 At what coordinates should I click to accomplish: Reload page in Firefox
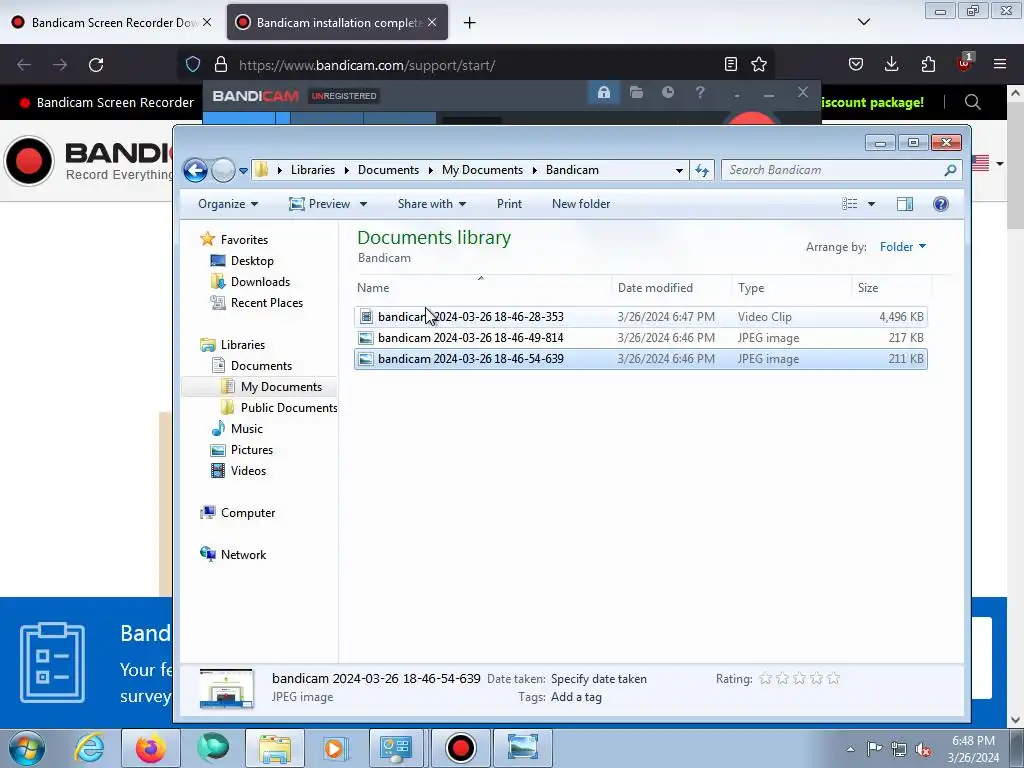click(96, 65)
